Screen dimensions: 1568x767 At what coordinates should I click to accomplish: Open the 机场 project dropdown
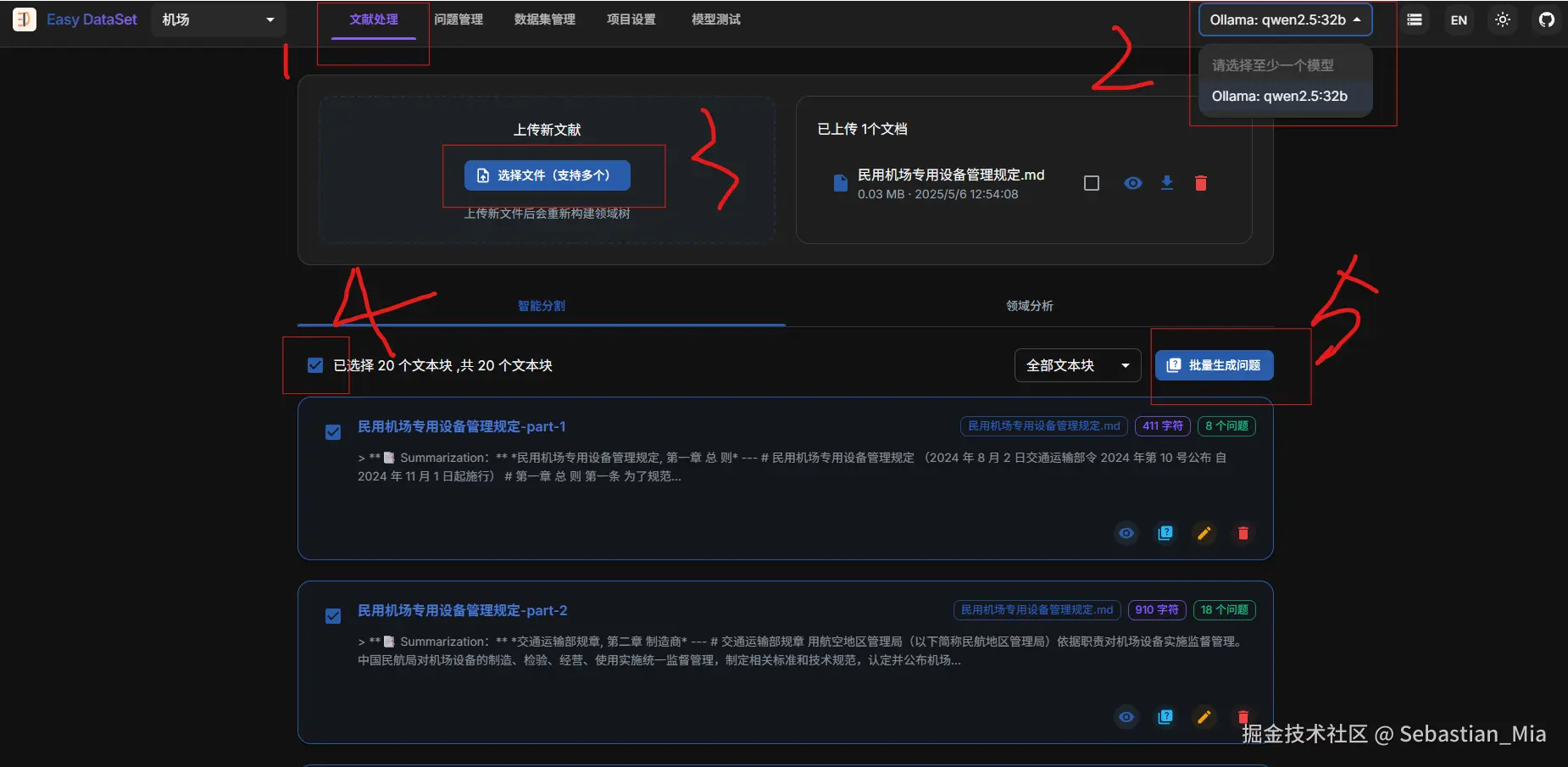[218, 19]
